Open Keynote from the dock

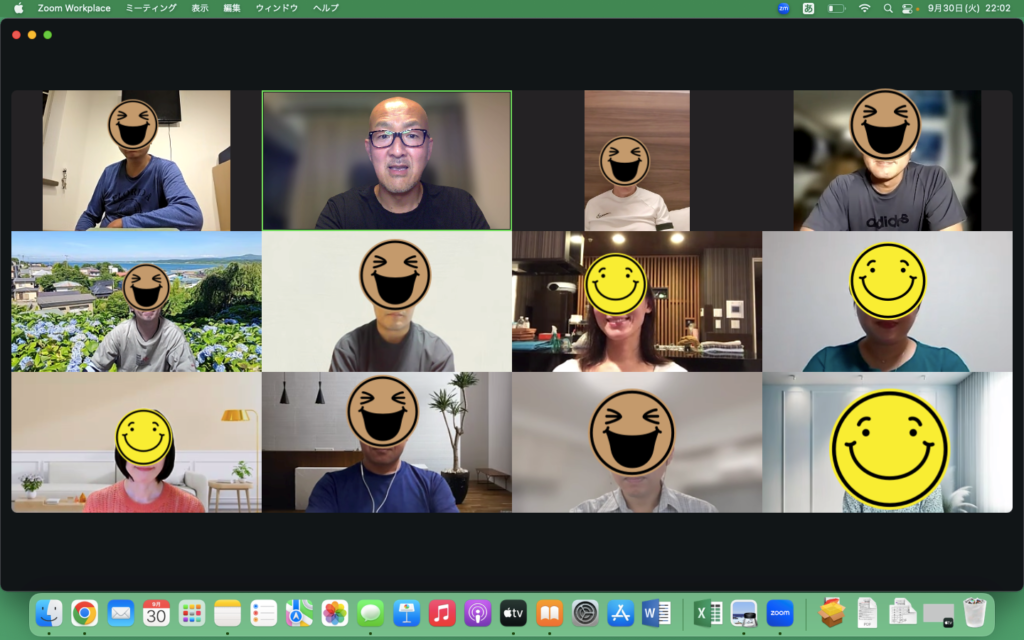click(x=406, y=613)
